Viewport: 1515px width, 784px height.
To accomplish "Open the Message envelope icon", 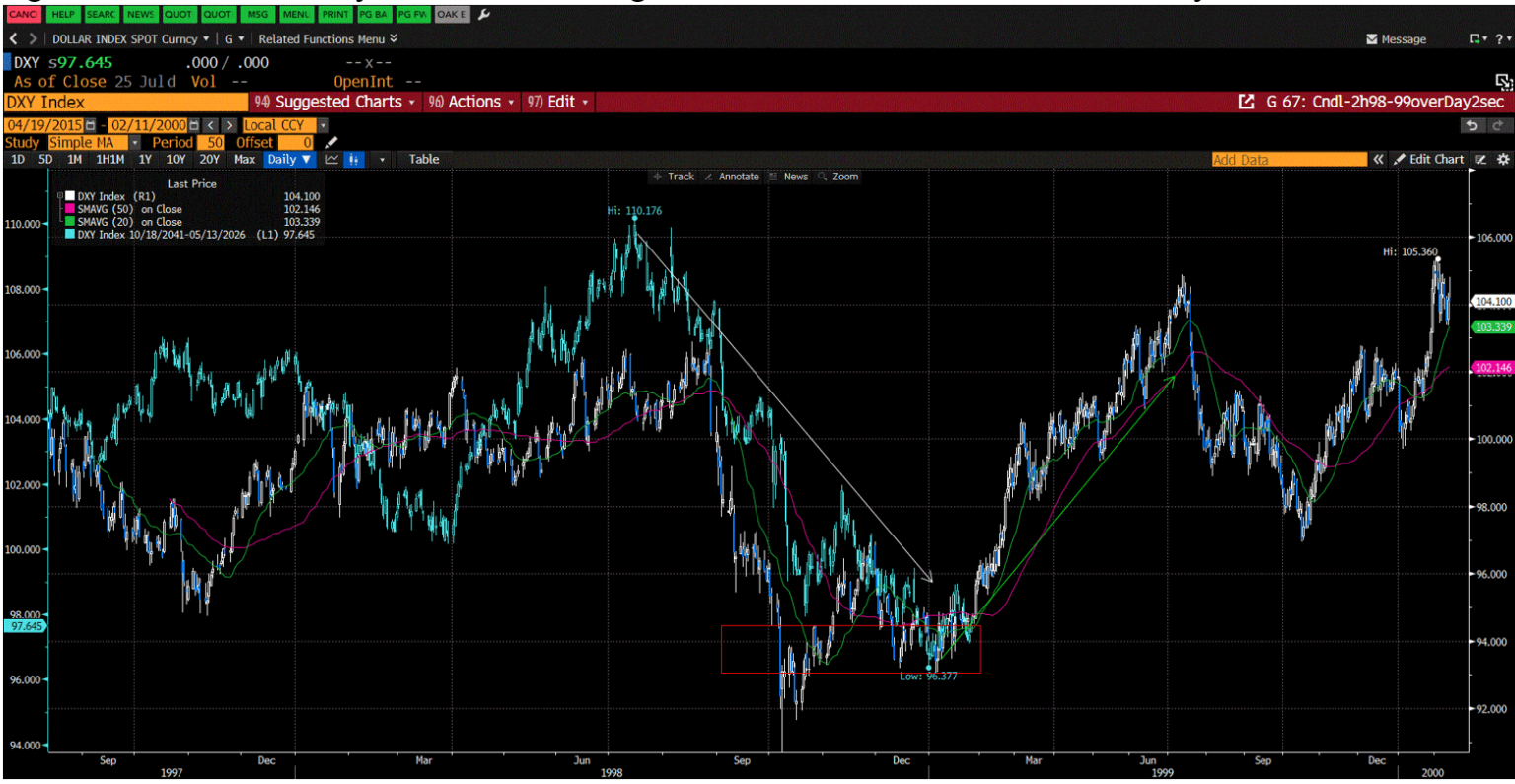I will point(1373,39).
